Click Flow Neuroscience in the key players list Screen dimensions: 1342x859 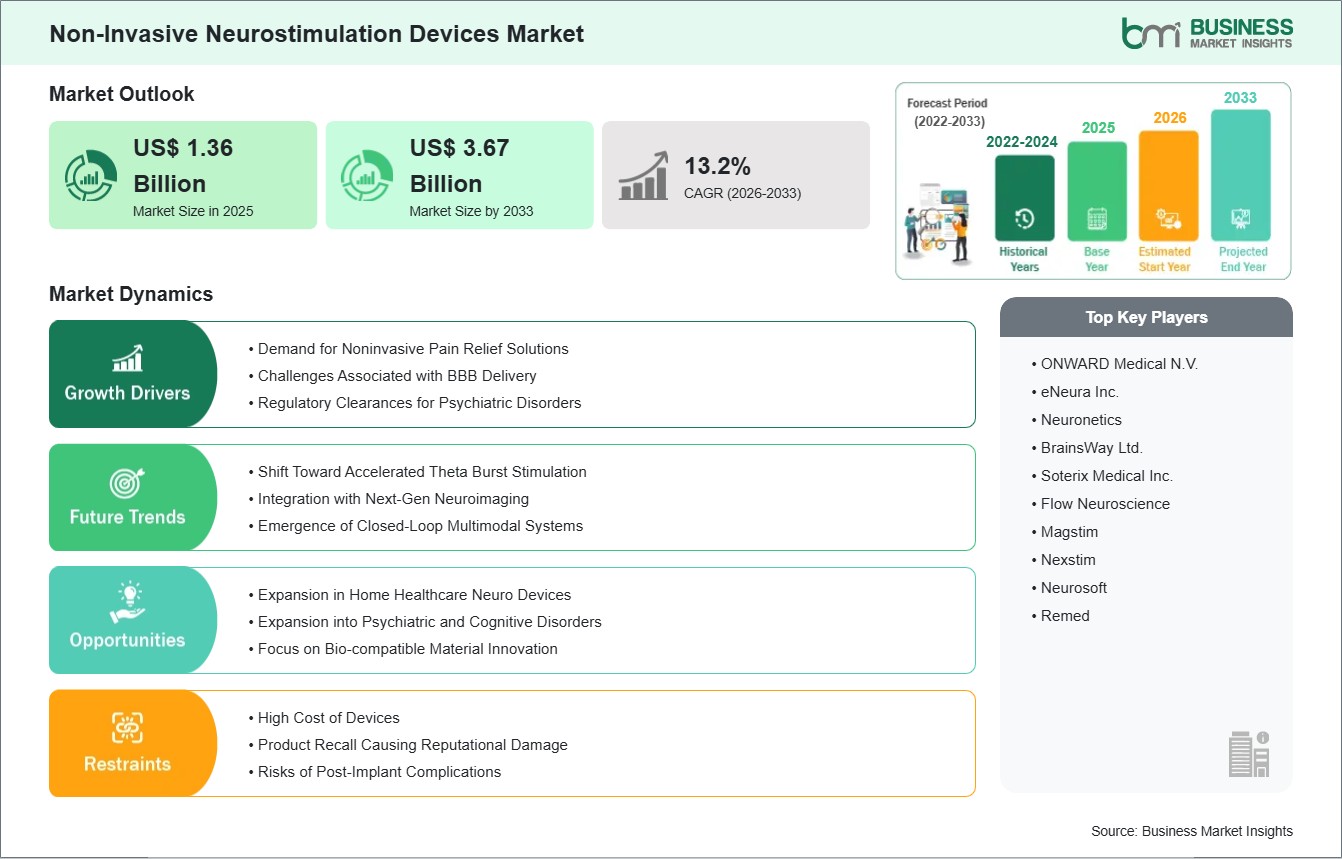point(1105,504)
